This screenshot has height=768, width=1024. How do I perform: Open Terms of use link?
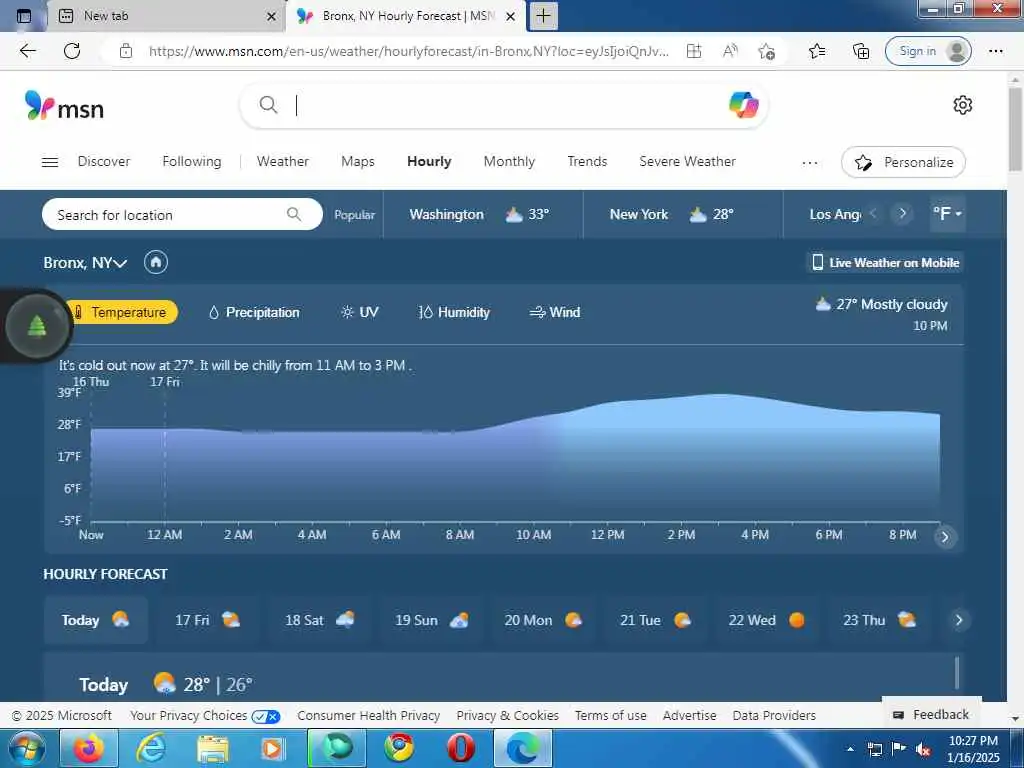[x=611, y=716]
